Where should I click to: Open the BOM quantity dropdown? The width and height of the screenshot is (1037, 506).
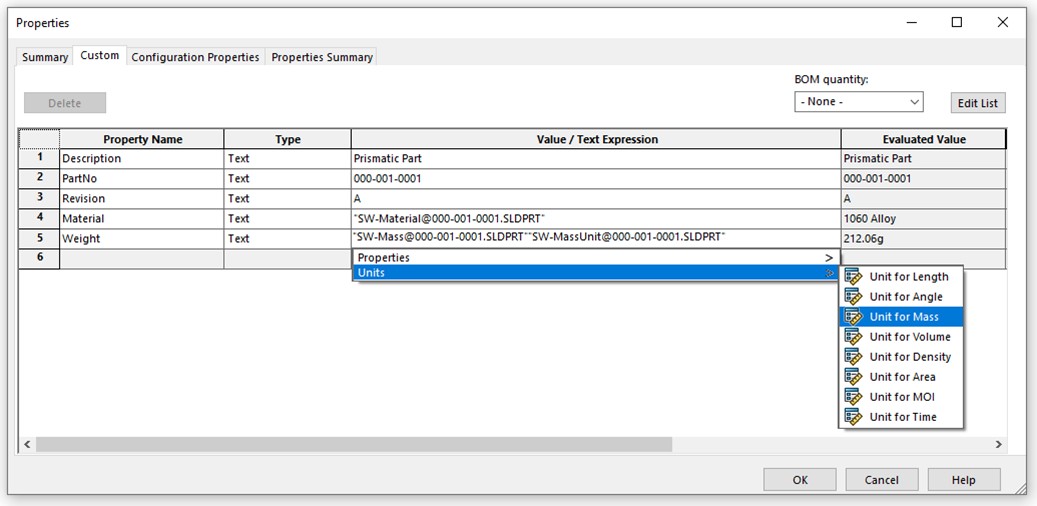(858, 102)
